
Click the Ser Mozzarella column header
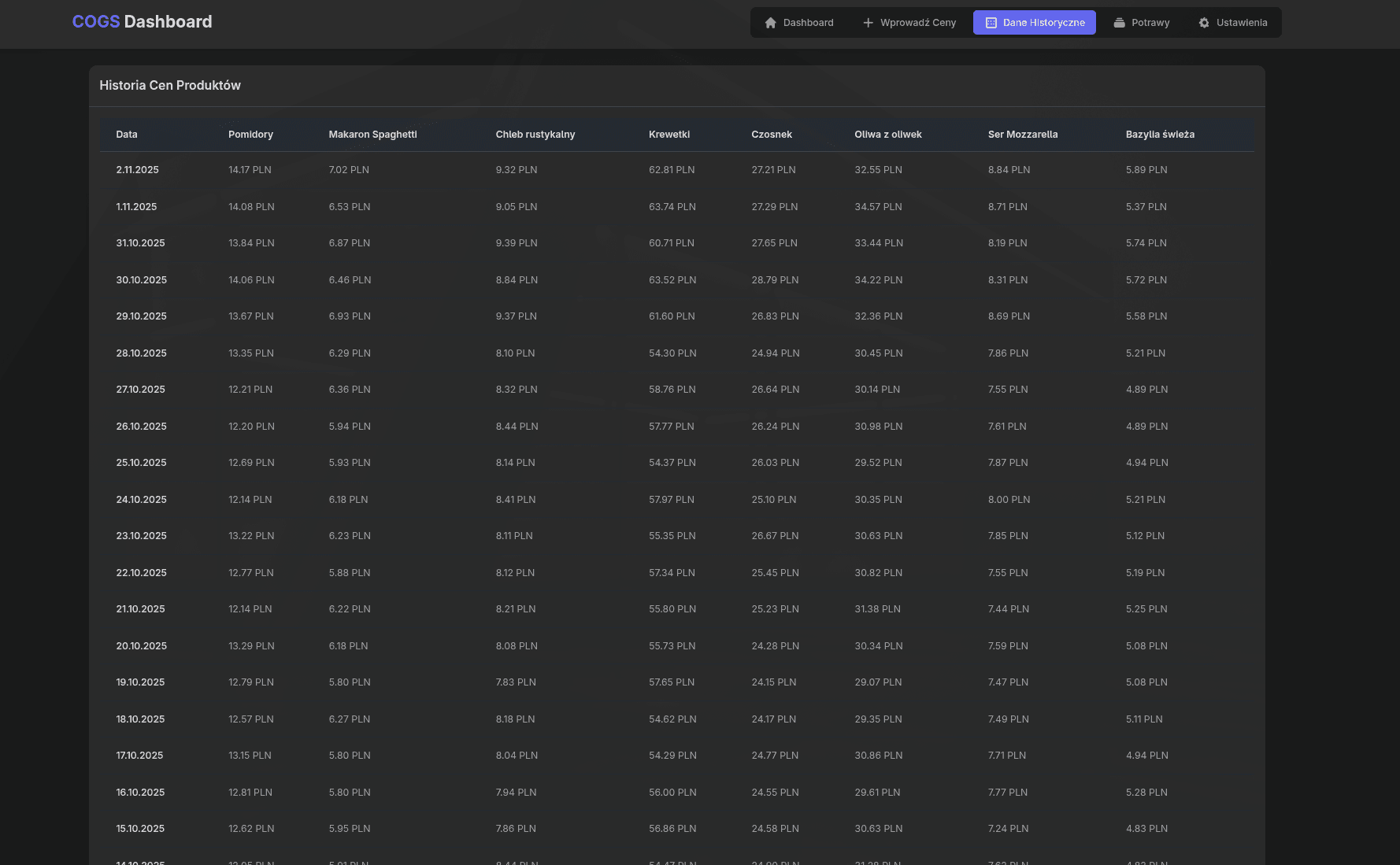click(x=1024, y=134)
